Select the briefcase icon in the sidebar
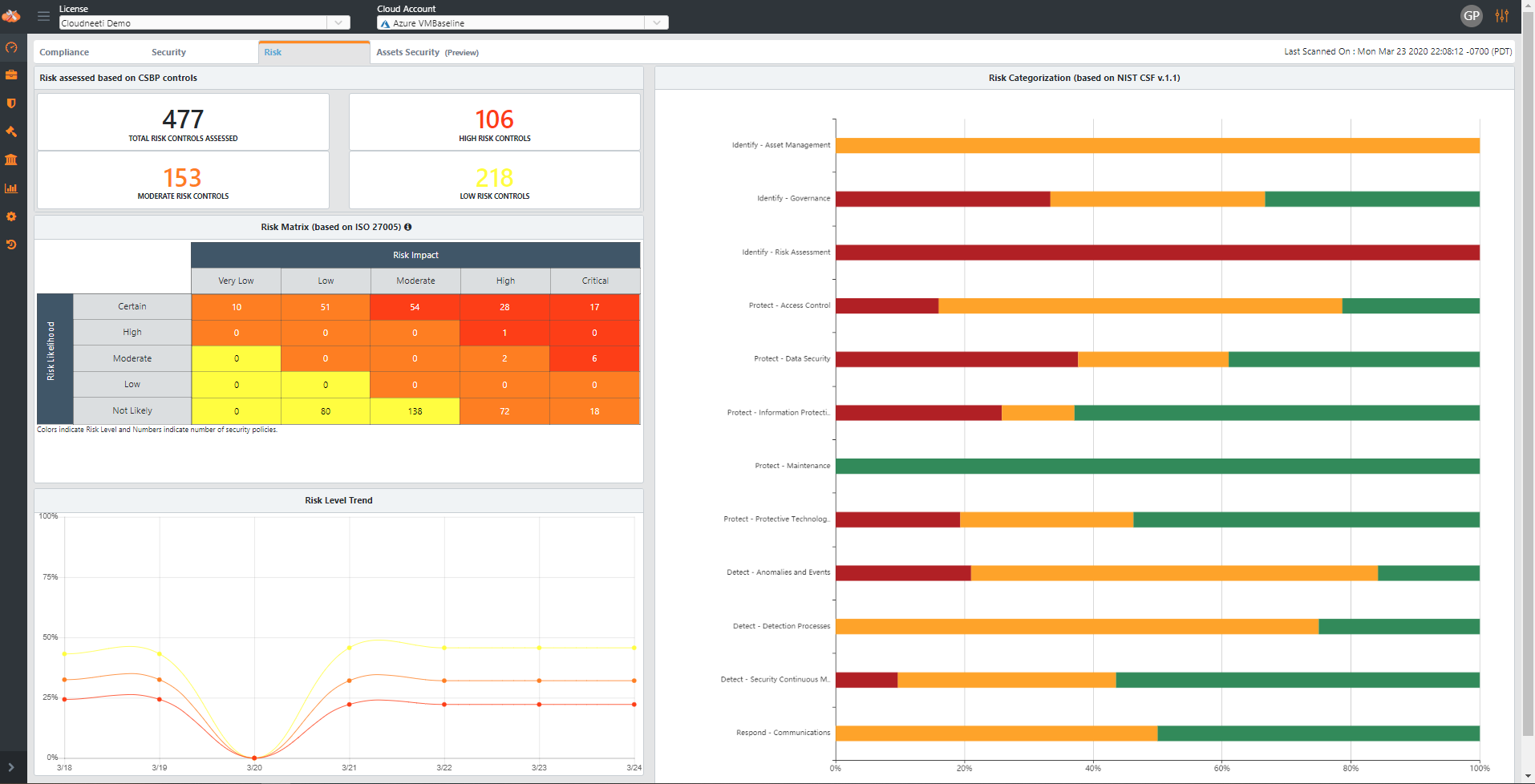1535x784 pixels. coord(11,75)
